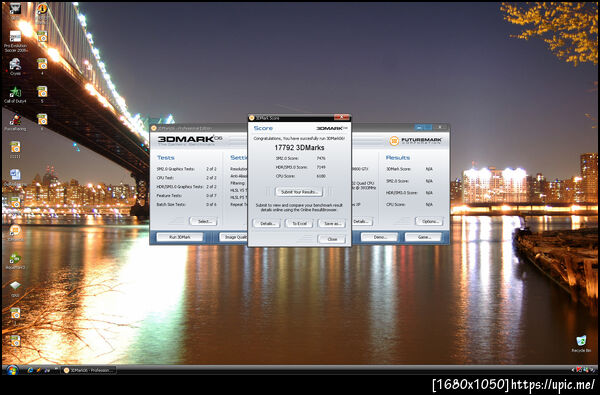Click the Demo button in 3DMark06

click(379, 237)
